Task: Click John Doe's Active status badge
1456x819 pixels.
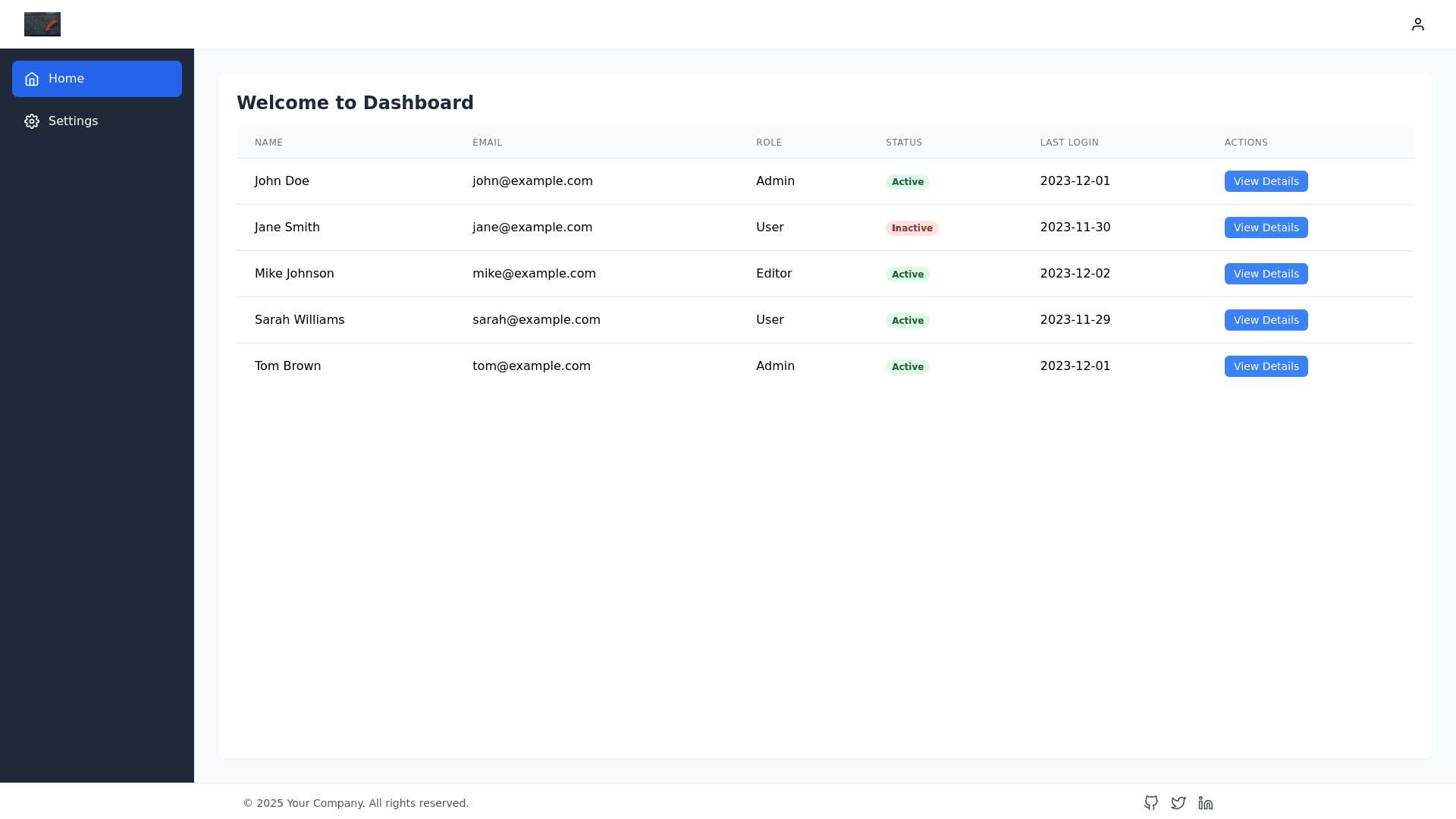Action: pos(907,182)
